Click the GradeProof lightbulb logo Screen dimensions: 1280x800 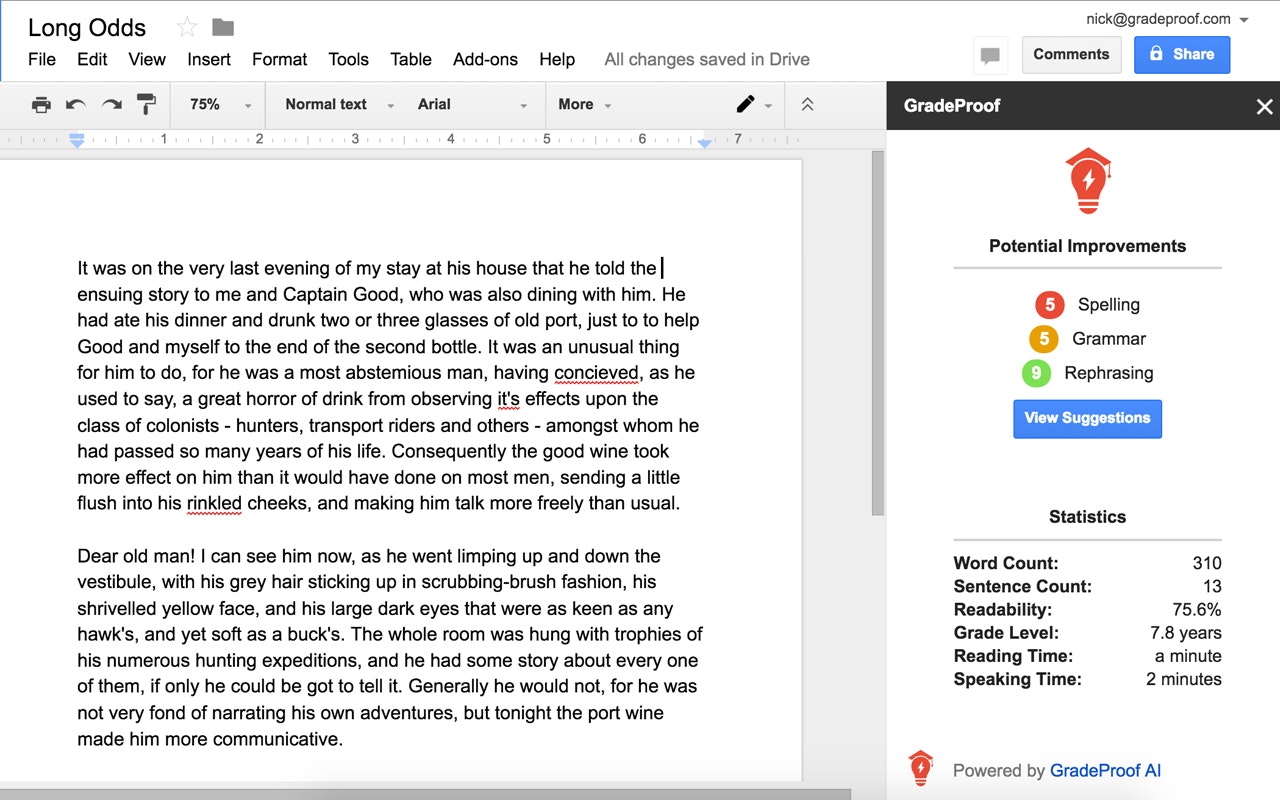[1088, 180]
